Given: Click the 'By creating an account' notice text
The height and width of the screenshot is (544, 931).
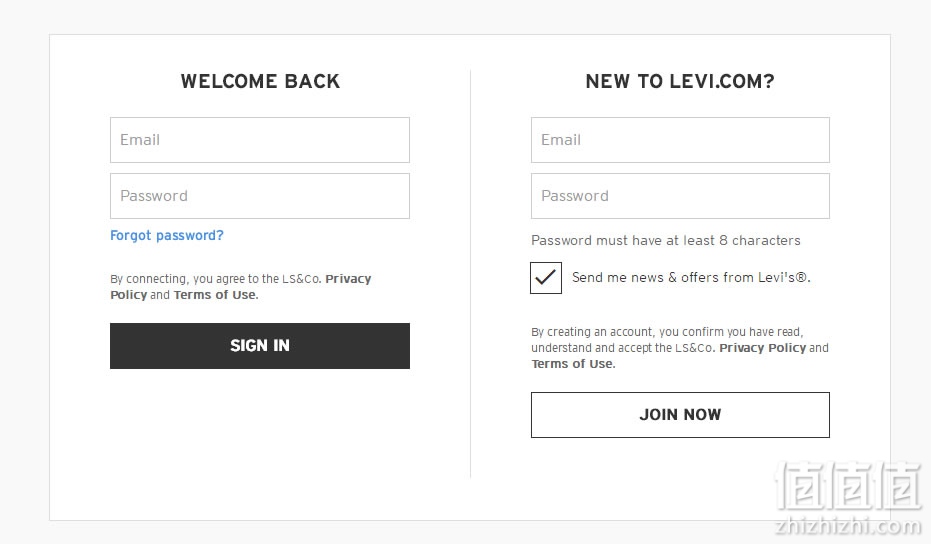Looking at the screenshot, I should pos(680,348).
